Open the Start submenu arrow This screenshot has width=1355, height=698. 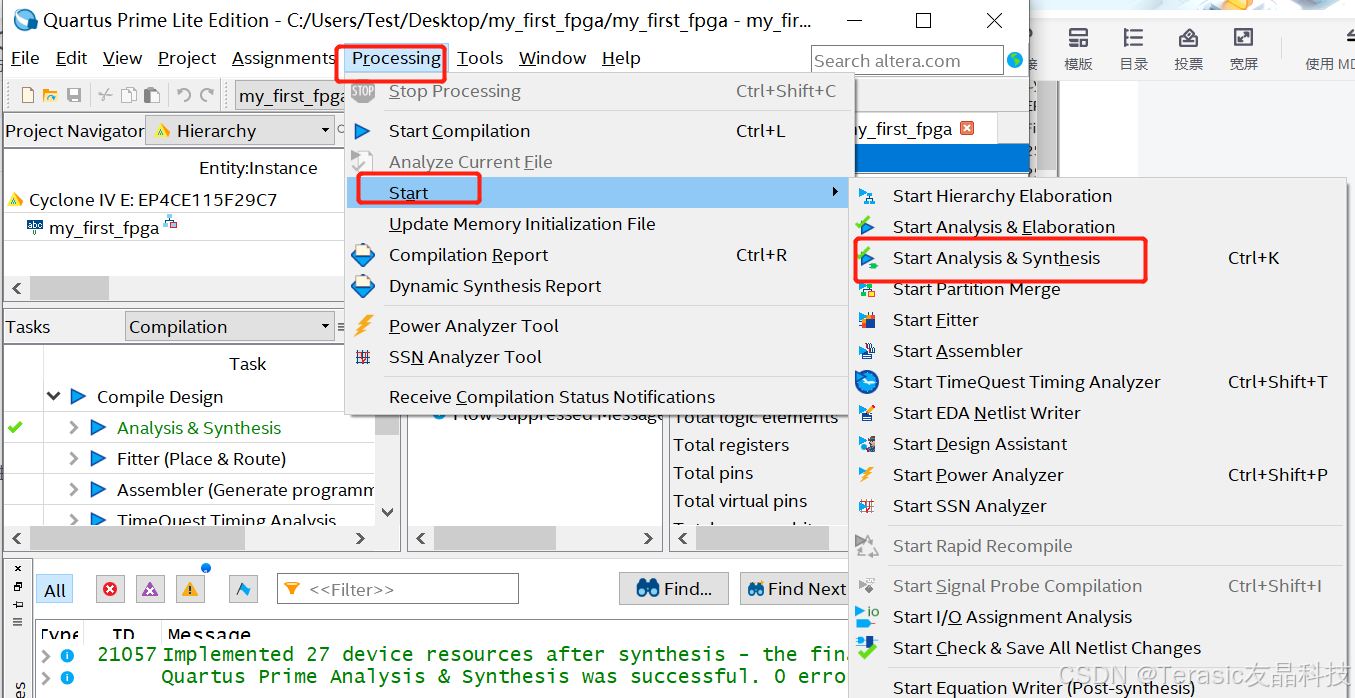(835, 192)
